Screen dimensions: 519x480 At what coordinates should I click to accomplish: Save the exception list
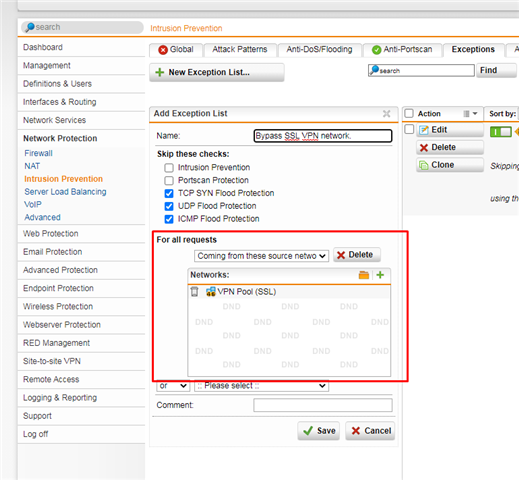[319, 431]
